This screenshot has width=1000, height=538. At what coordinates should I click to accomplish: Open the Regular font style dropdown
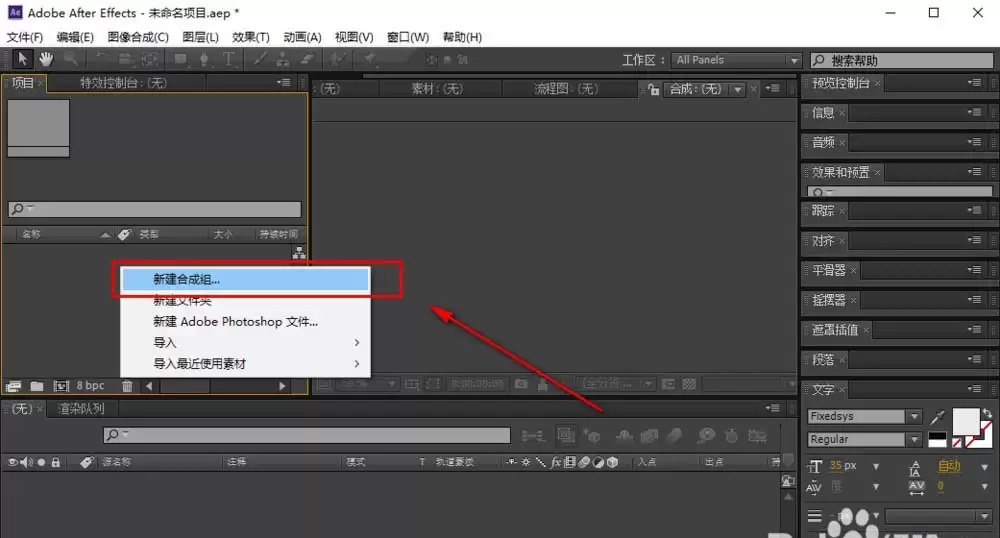915,439
